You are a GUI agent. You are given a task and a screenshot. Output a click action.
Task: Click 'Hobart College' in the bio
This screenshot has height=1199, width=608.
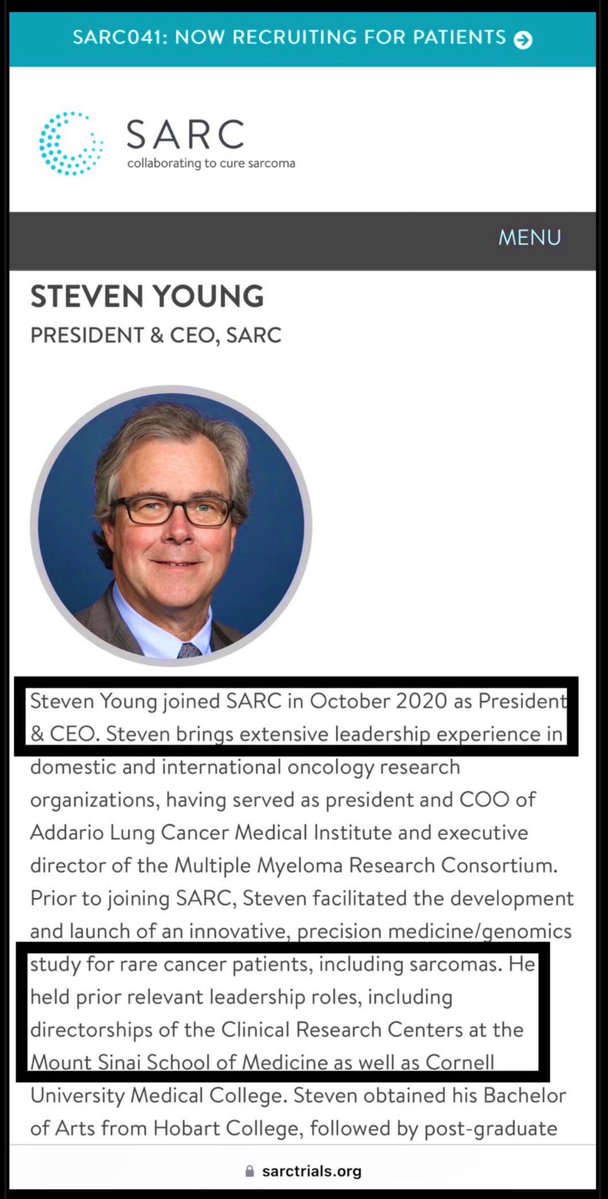coord(237,1127)
